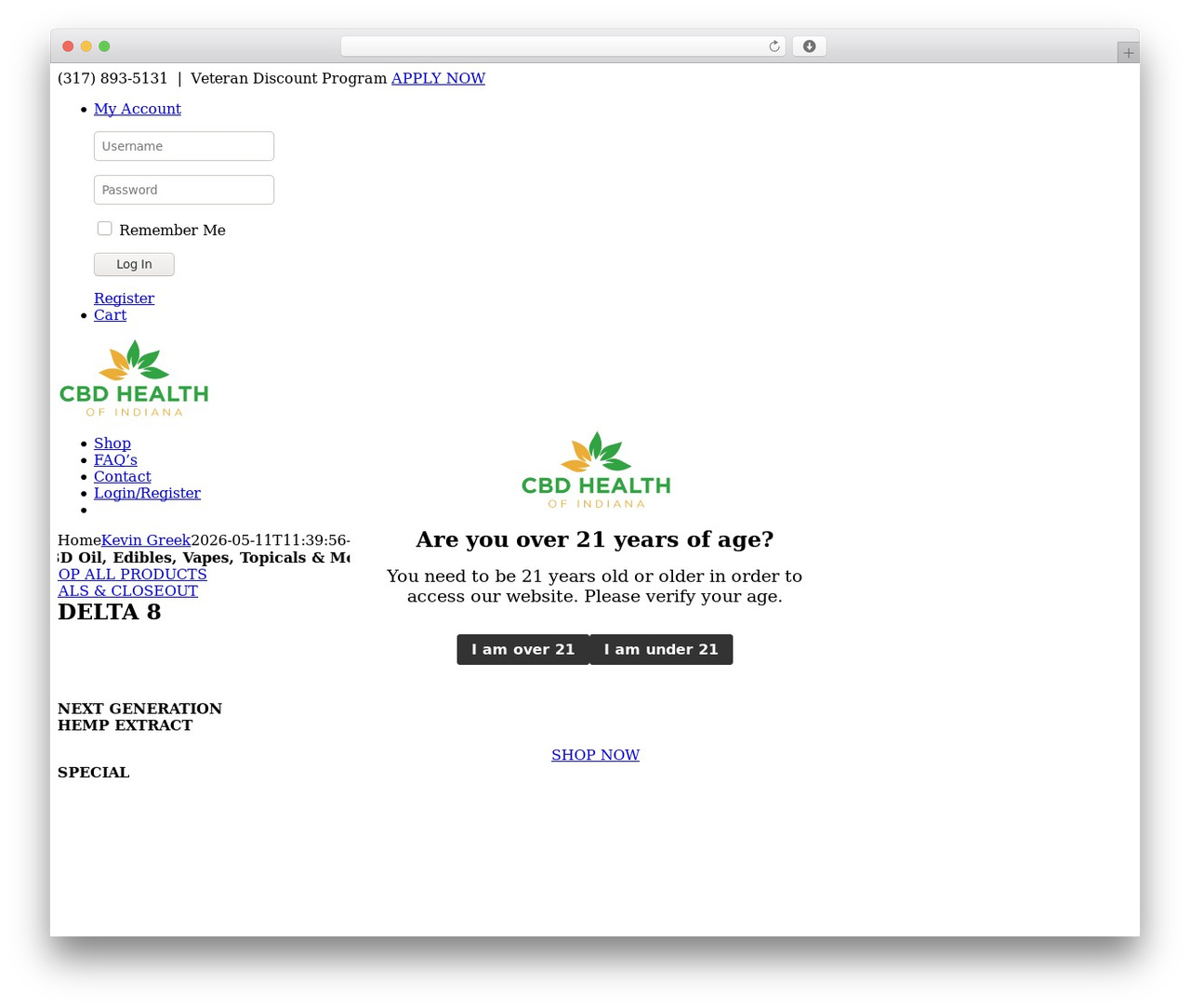Click the download arrow icon in toolbar
The image size is (1190, 1008).
(809, 46)
